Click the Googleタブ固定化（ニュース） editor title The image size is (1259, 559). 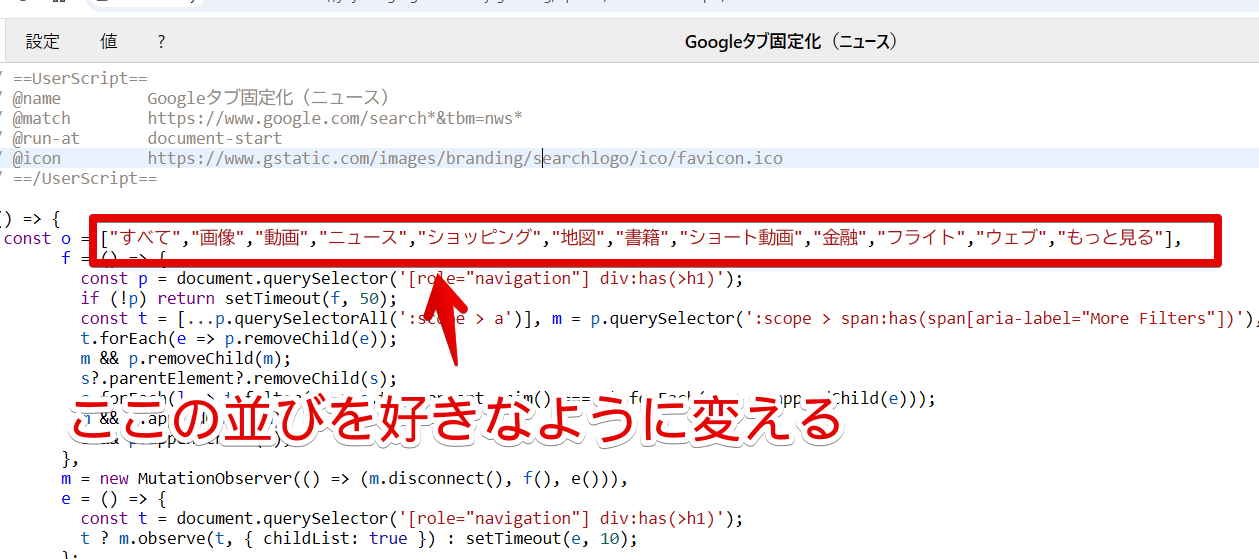point(791,42)
